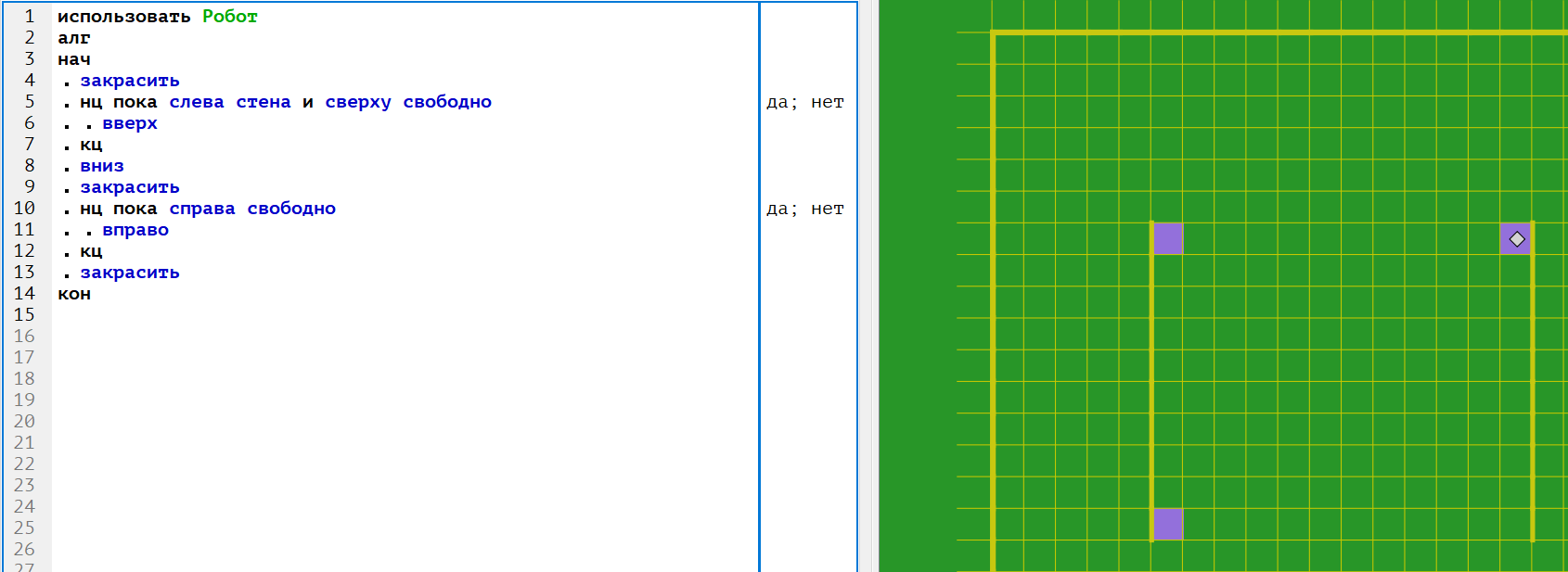Click the robot diamond marker on the field
The width and height of the screenshot is (1568, 572).
1517,239
